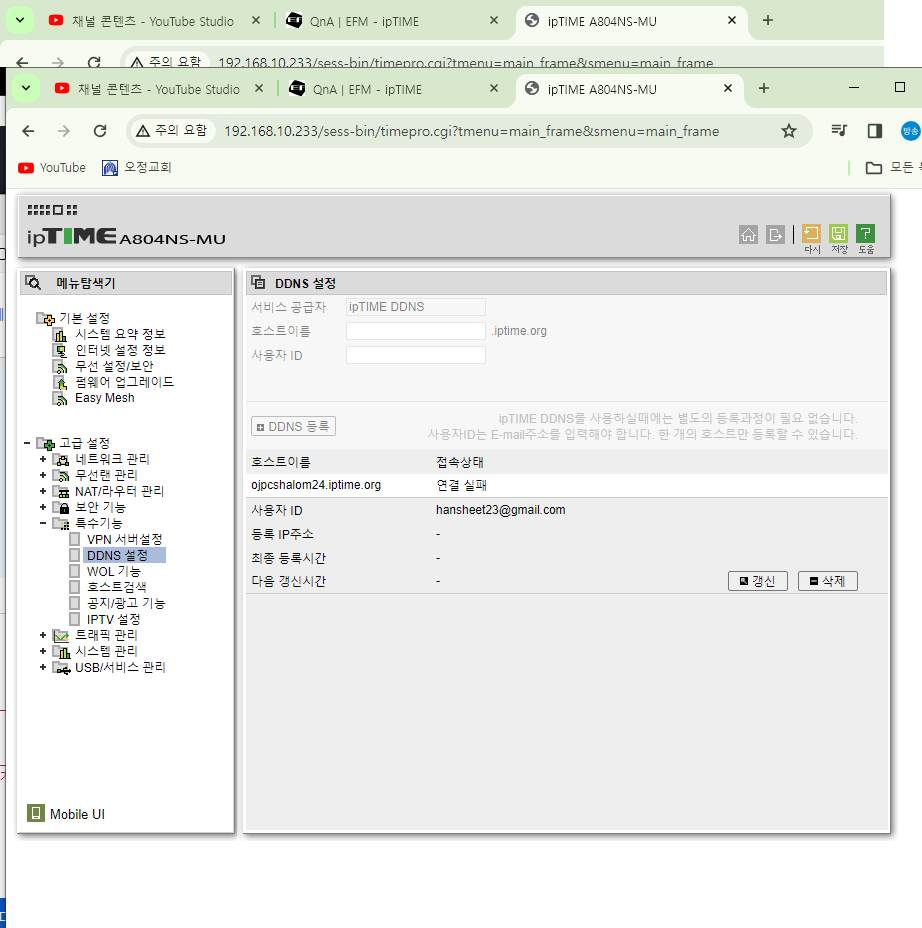Select the WOL 기능 menu item
922x928 pixels.
pyautogui.click(x=114, y=571)
